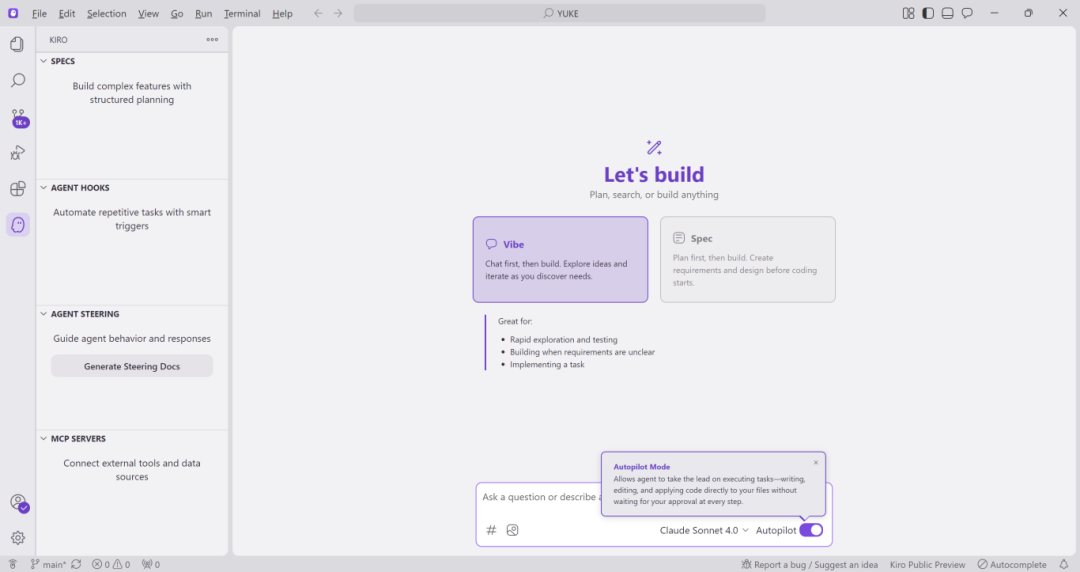Attach image icon in chat input

[x=512, y=530]
